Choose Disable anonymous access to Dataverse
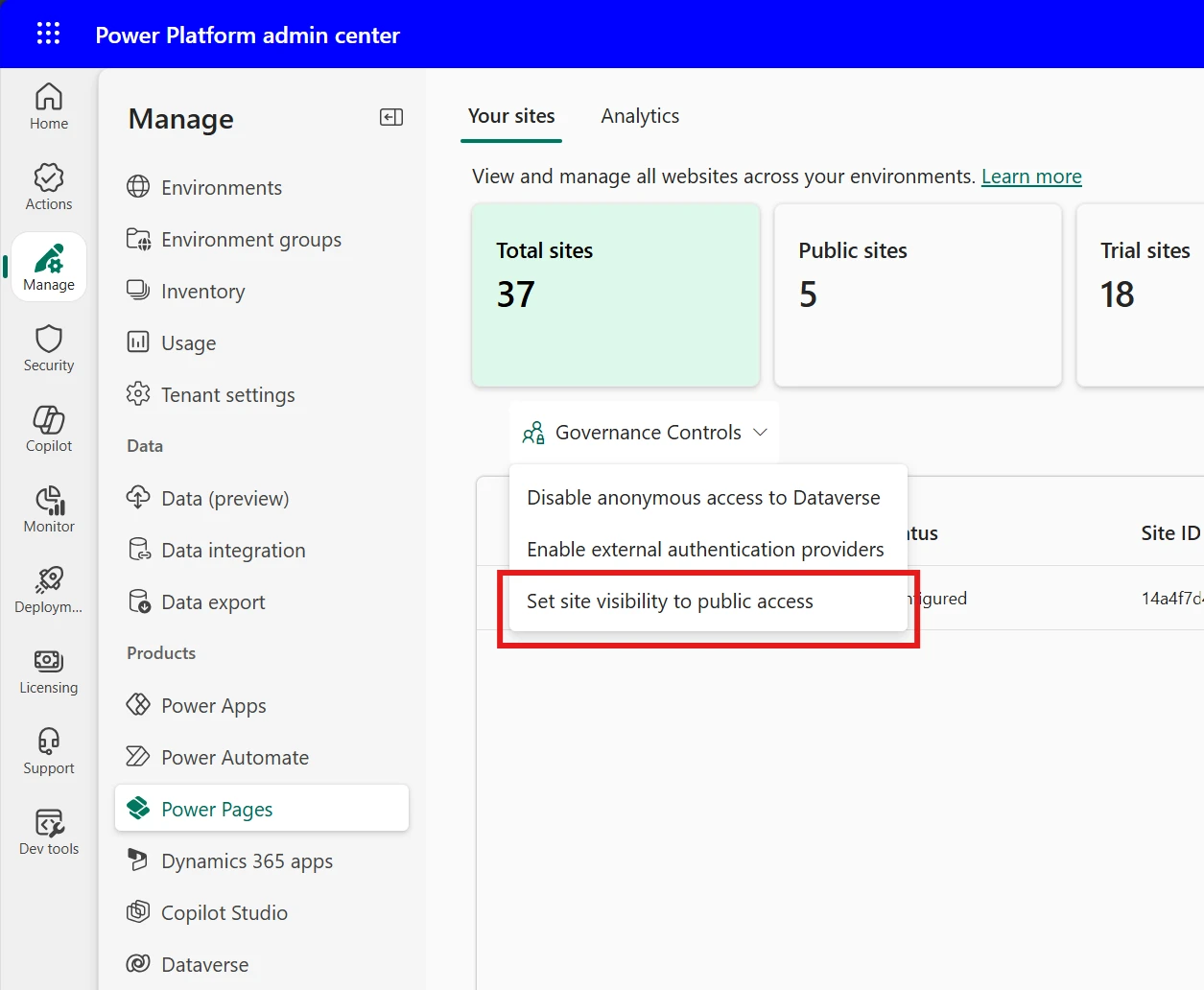1204x990 pixels. (x=703, y=498)
